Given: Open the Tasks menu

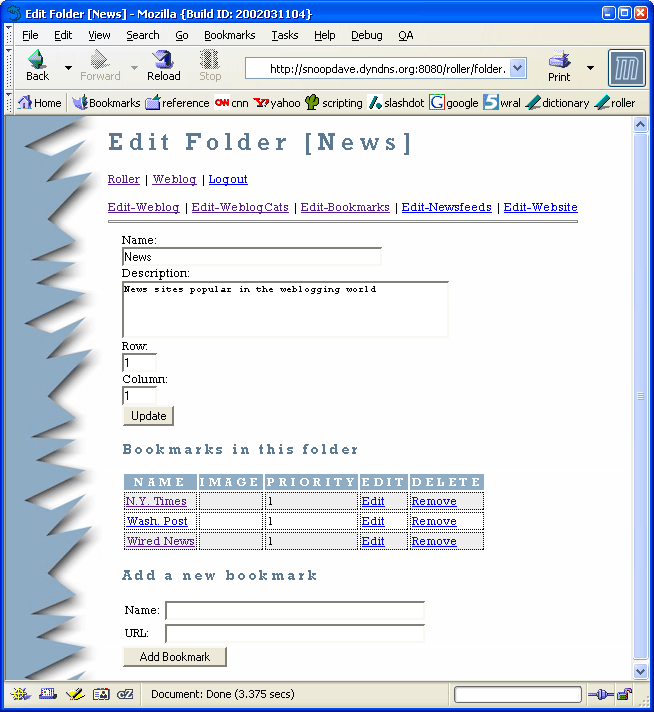Looking at the screenshot, I should click(284, 35).
